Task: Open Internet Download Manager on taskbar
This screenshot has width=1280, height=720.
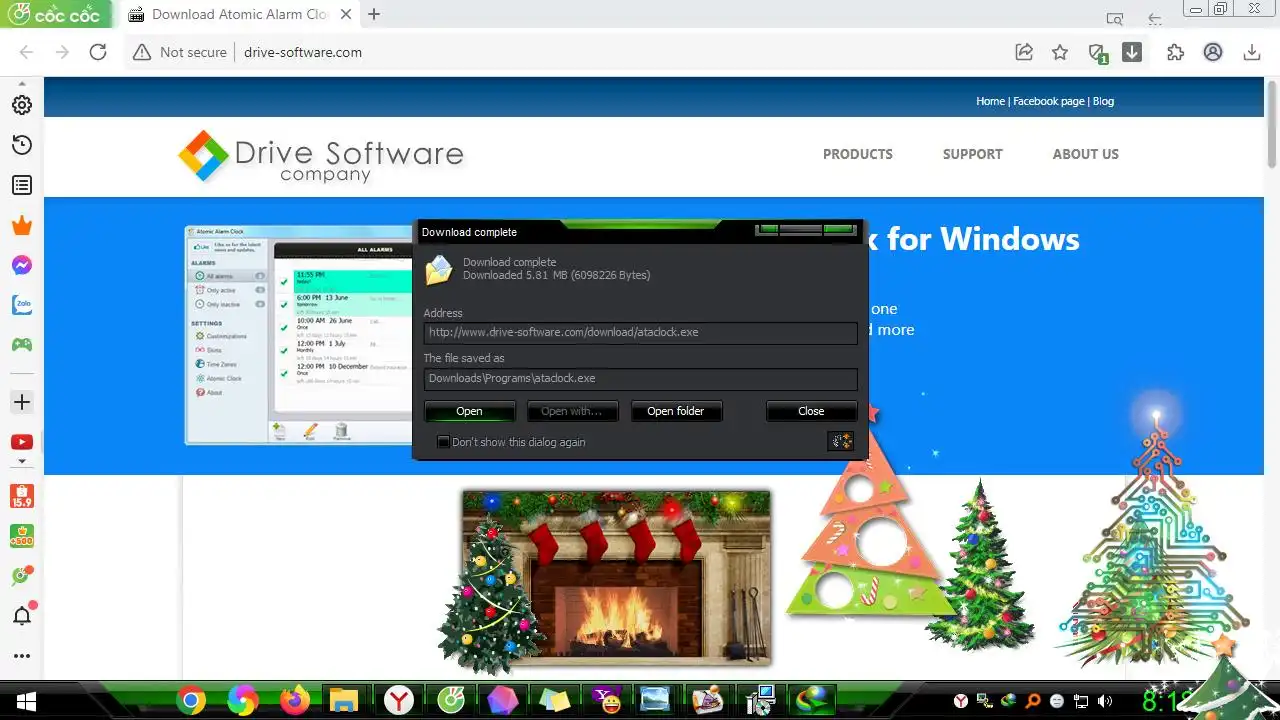Action: 813,701
